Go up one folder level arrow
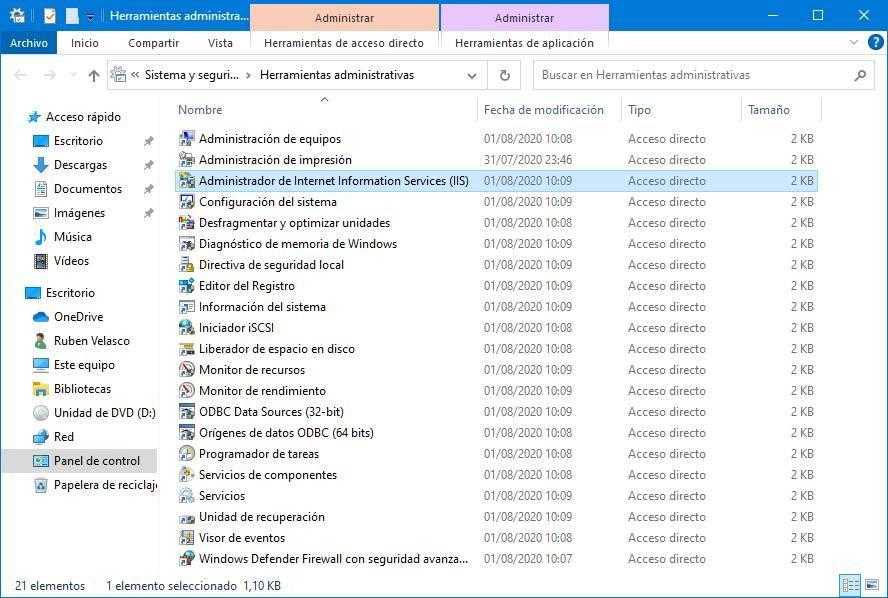The height and width of the screenshot is (598, 888). (94, 75)
